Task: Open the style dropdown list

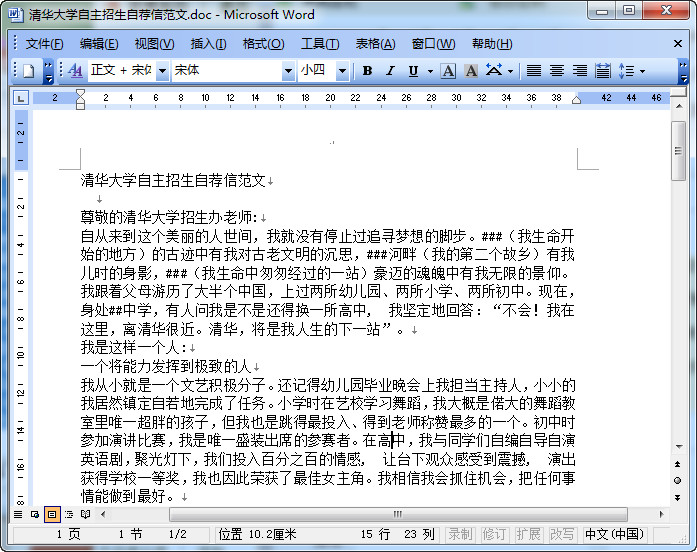Action: click(163, 71)
